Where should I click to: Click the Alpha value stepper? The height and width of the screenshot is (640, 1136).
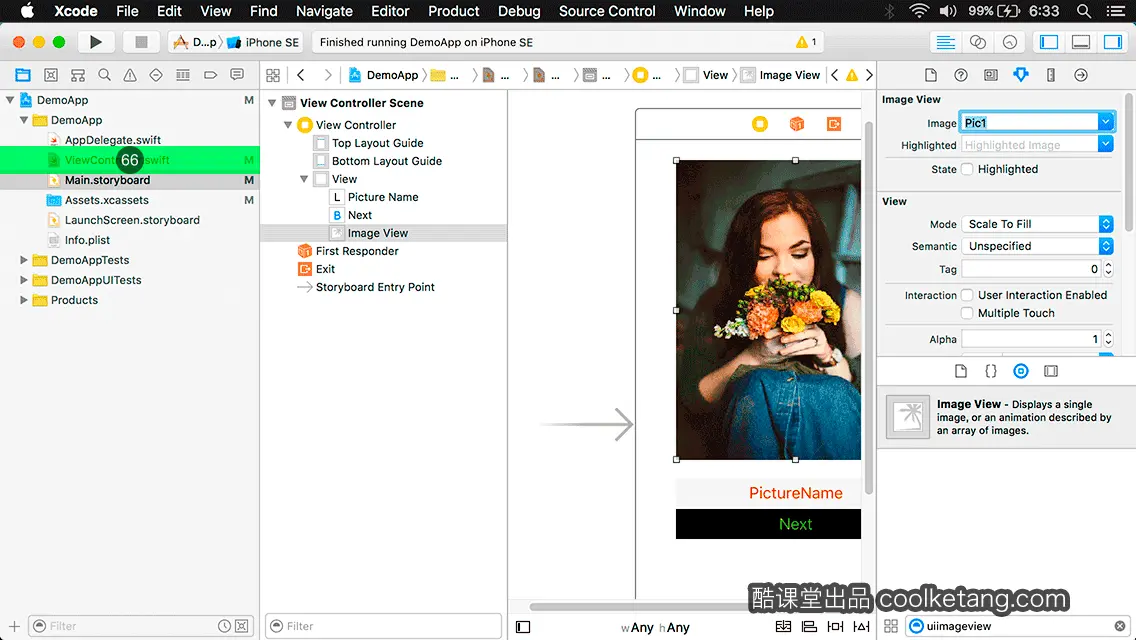[x=1108, y=338]
